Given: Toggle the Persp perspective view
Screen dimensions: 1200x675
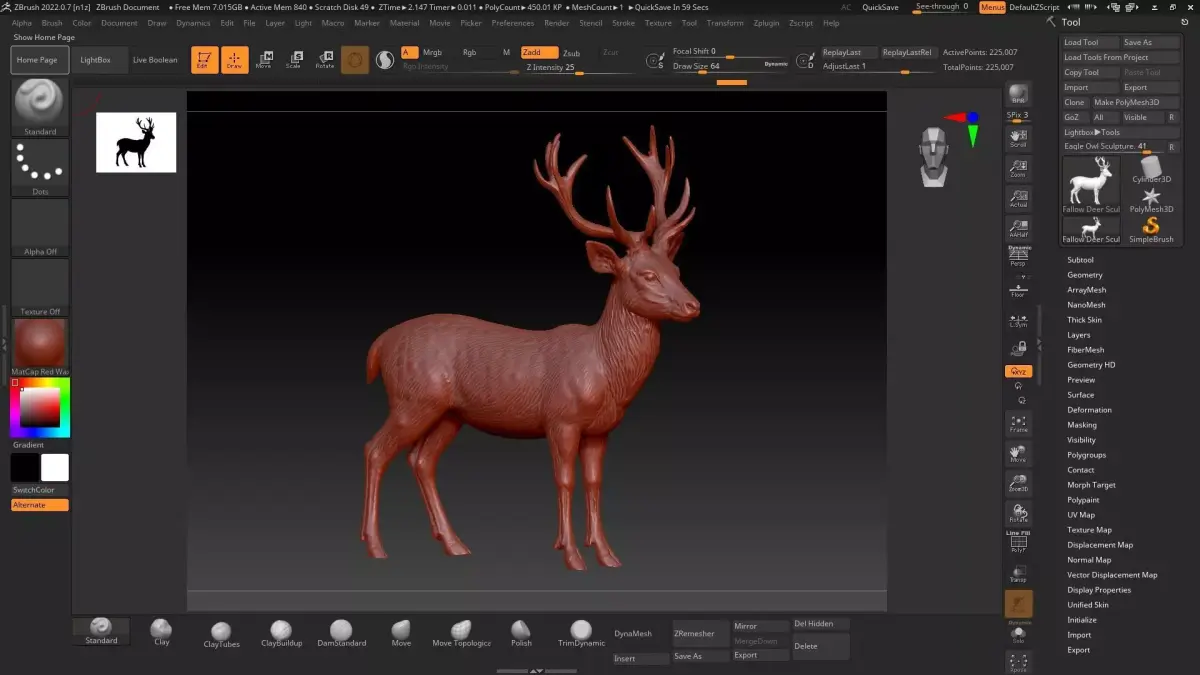Looking at the screenshot, I should tap(1018, 256).
